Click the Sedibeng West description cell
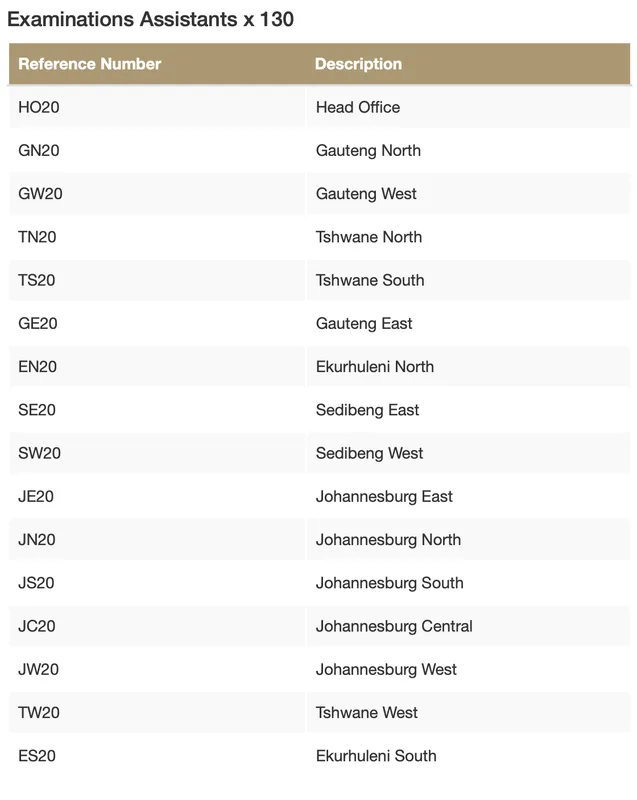The width and height of the screenshot is (637, 800). [x=370, y=453]
